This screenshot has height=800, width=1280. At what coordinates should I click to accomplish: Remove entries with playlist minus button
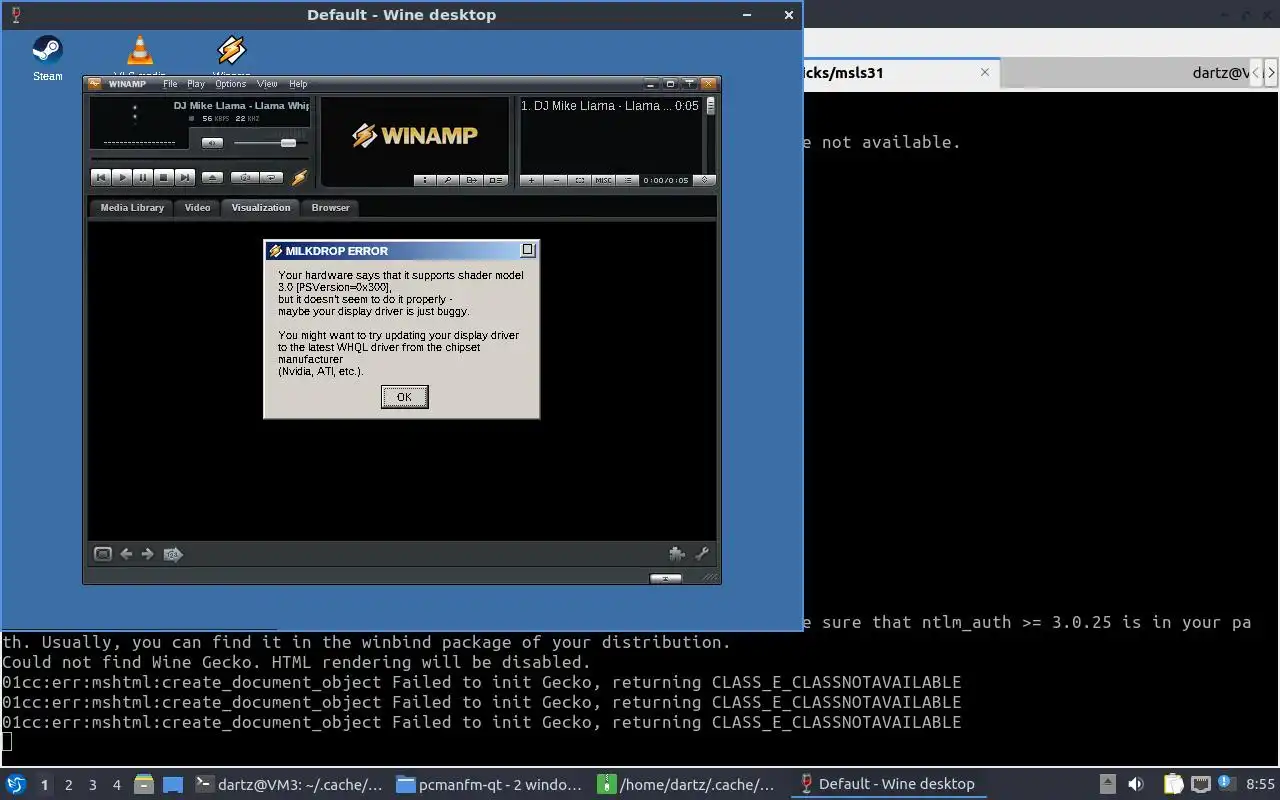point(556,180)
